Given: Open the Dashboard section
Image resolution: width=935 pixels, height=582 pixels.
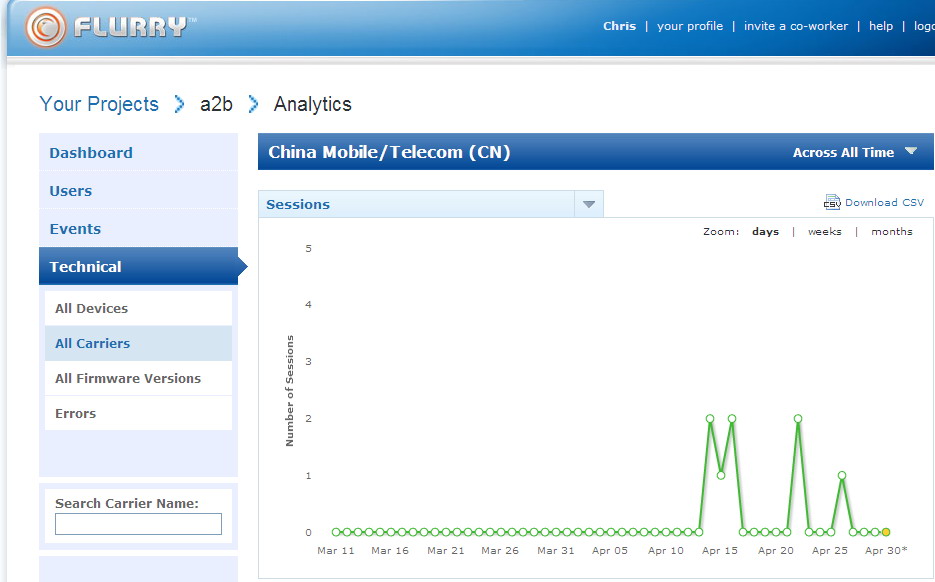Looking at the screenshot, I should pyautogui.click(x=138, y=153).
